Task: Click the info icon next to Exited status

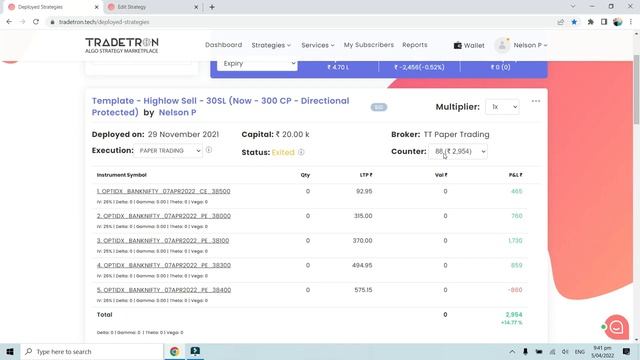Action: (301, 152)
